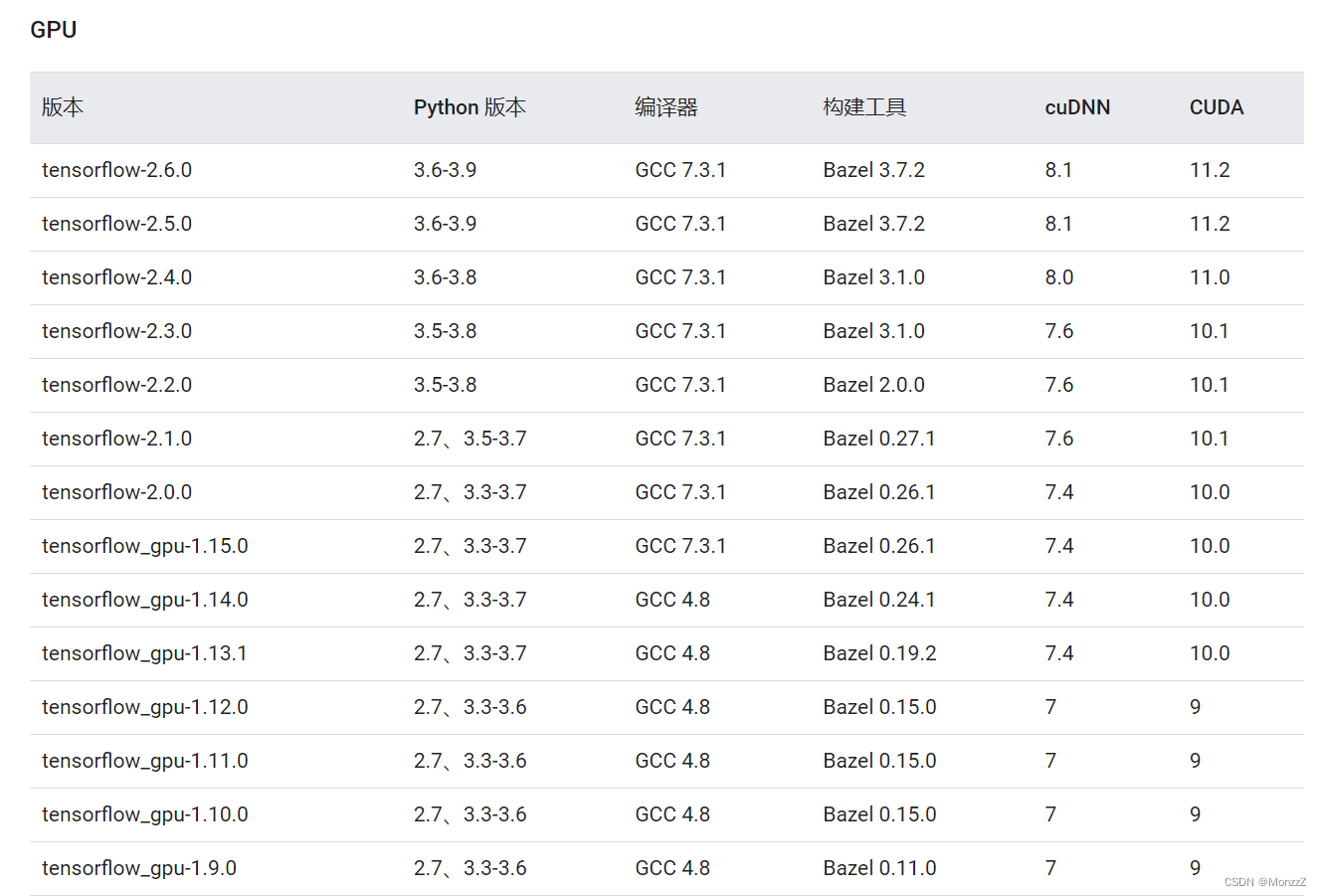Viewport: 1322px width, 896px height.
Task: Click CUDA 11.2 in tensorflow-2.5.0 row
Action: [1210, 224]
